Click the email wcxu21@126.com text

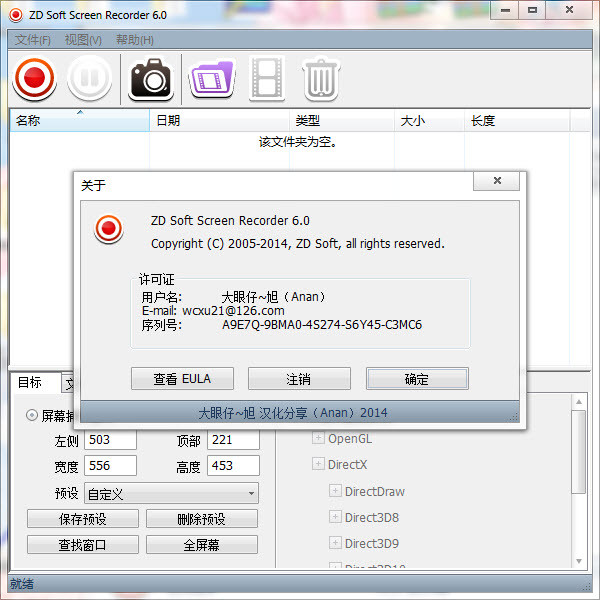click(x=233, y=310)
